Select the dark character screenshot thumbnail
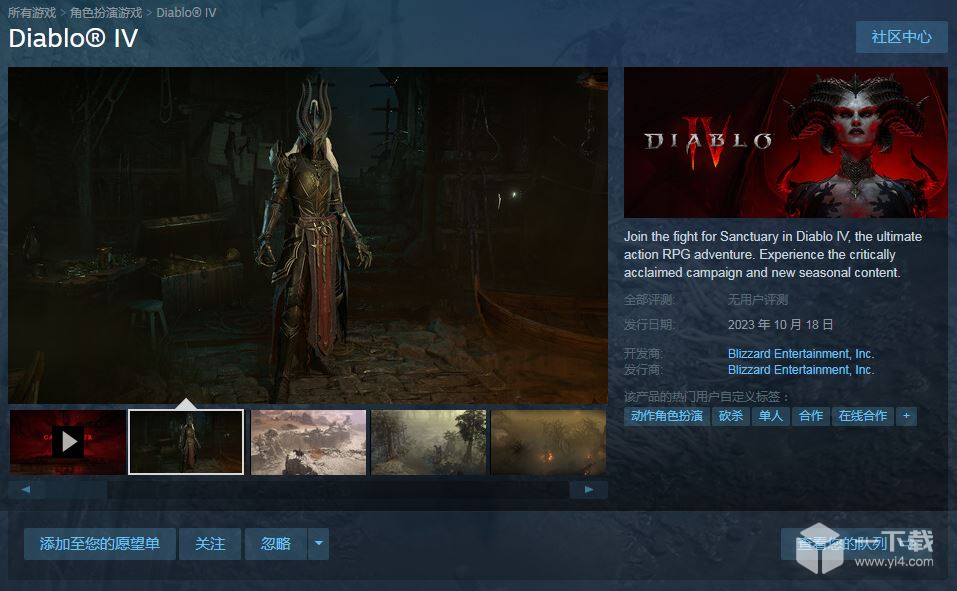The image size is (957, 591). 186,441
